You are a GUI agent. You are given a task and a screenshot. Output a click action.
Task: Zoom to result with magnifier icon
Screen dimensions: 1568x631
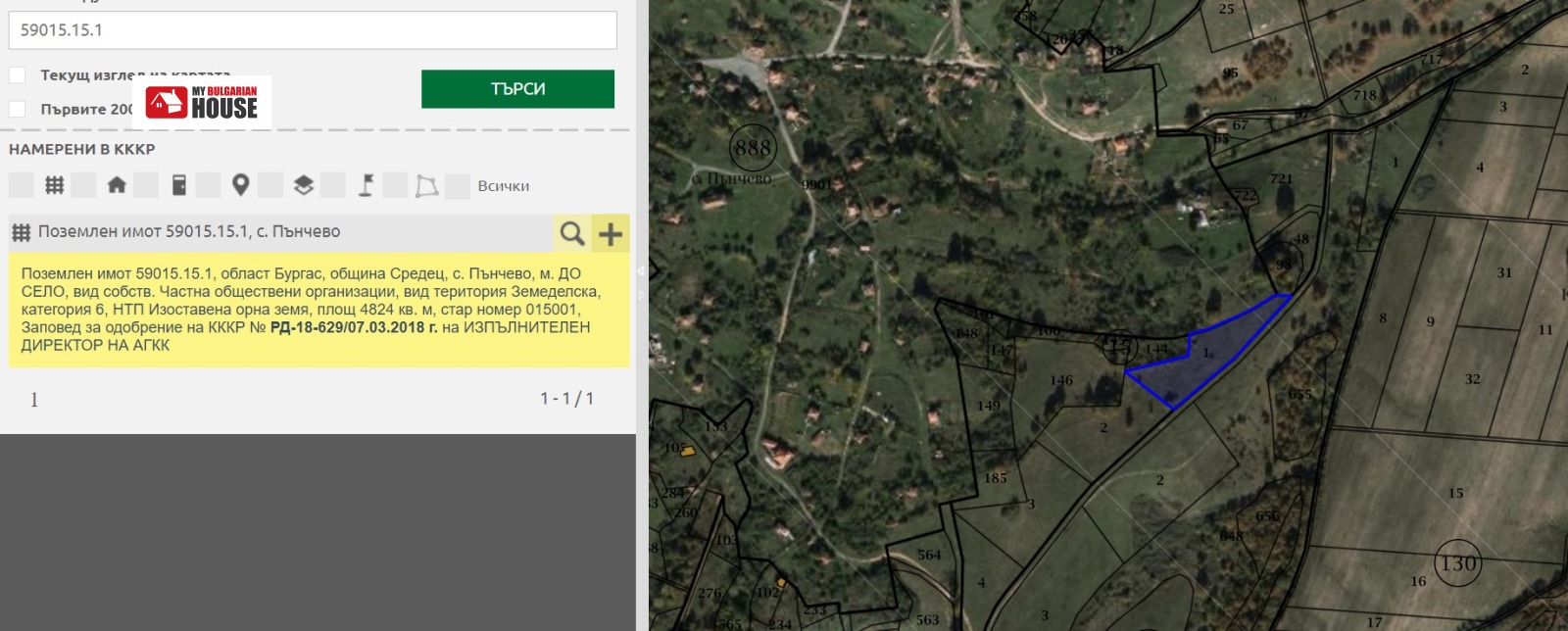[x=571, y=233]
